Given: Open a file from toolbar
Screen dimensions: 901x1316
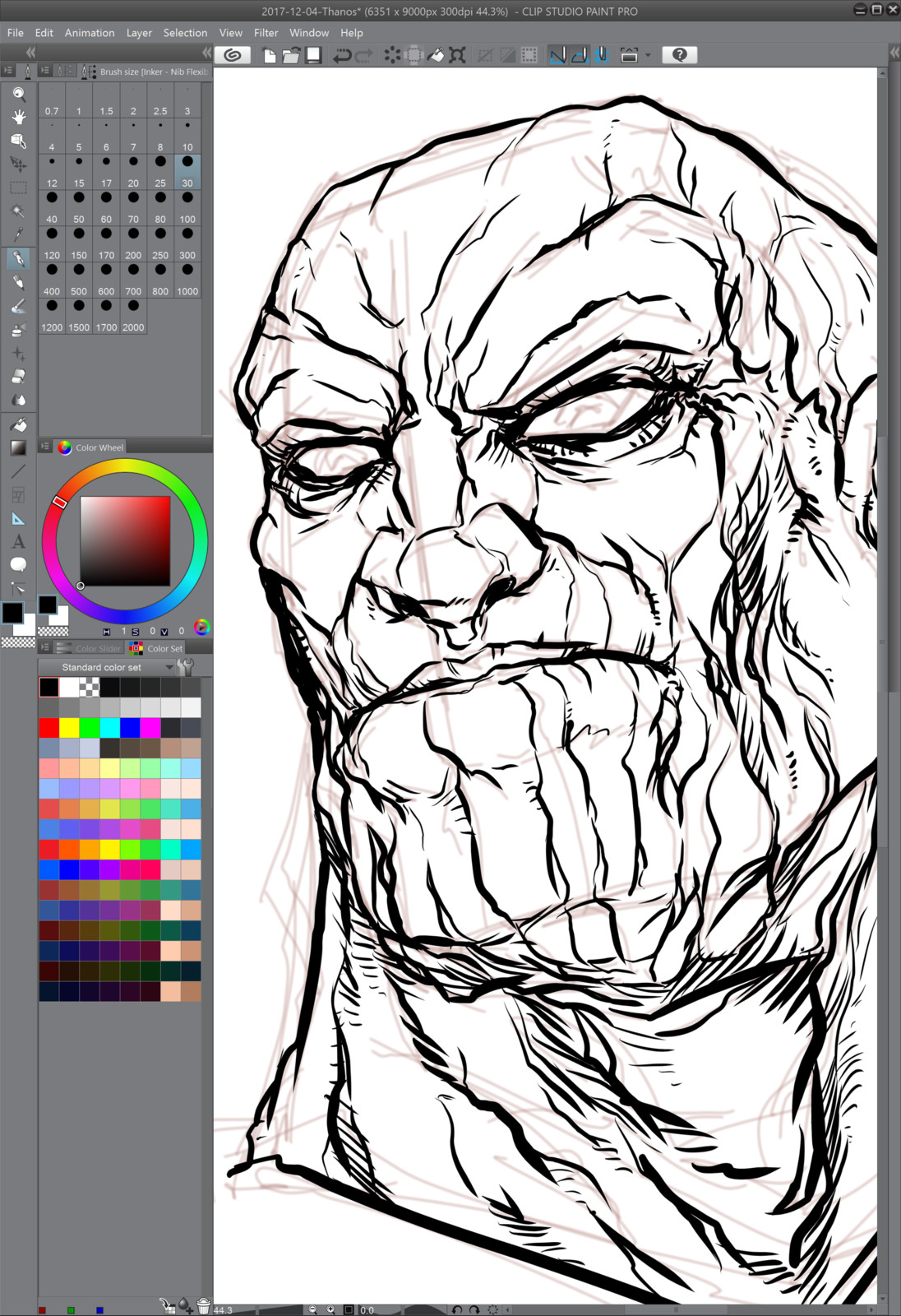Looking at the screenshot, I should [x=291, y=55].
